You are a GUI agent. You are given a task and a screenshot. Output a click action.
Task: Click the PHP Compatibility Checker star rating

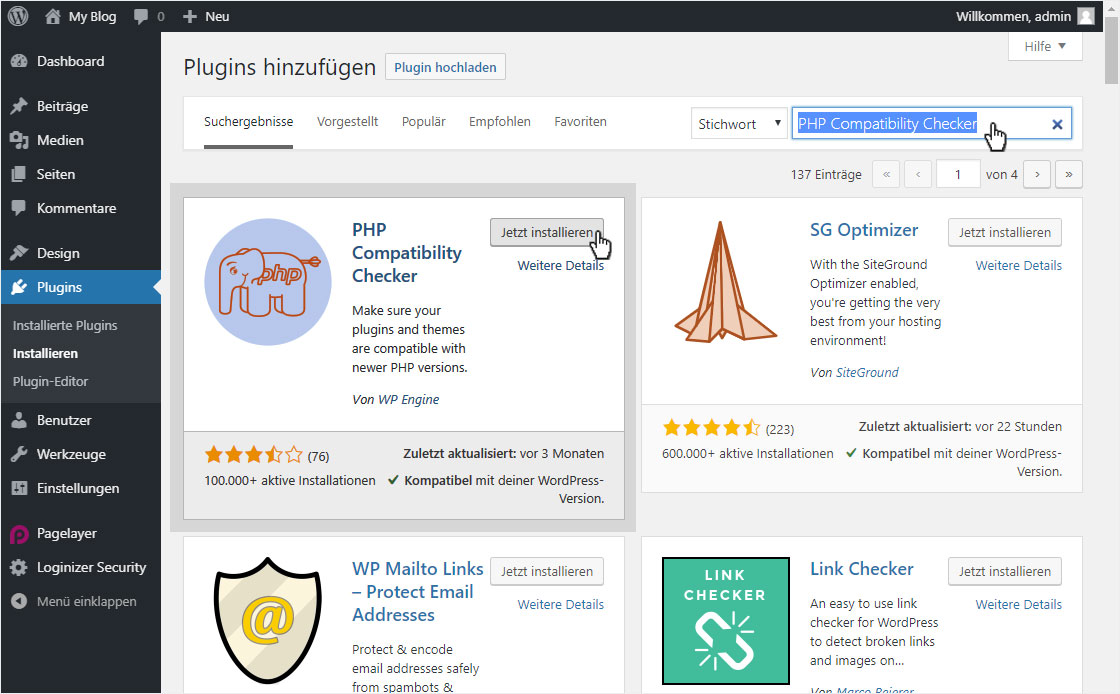pos(254,455)
